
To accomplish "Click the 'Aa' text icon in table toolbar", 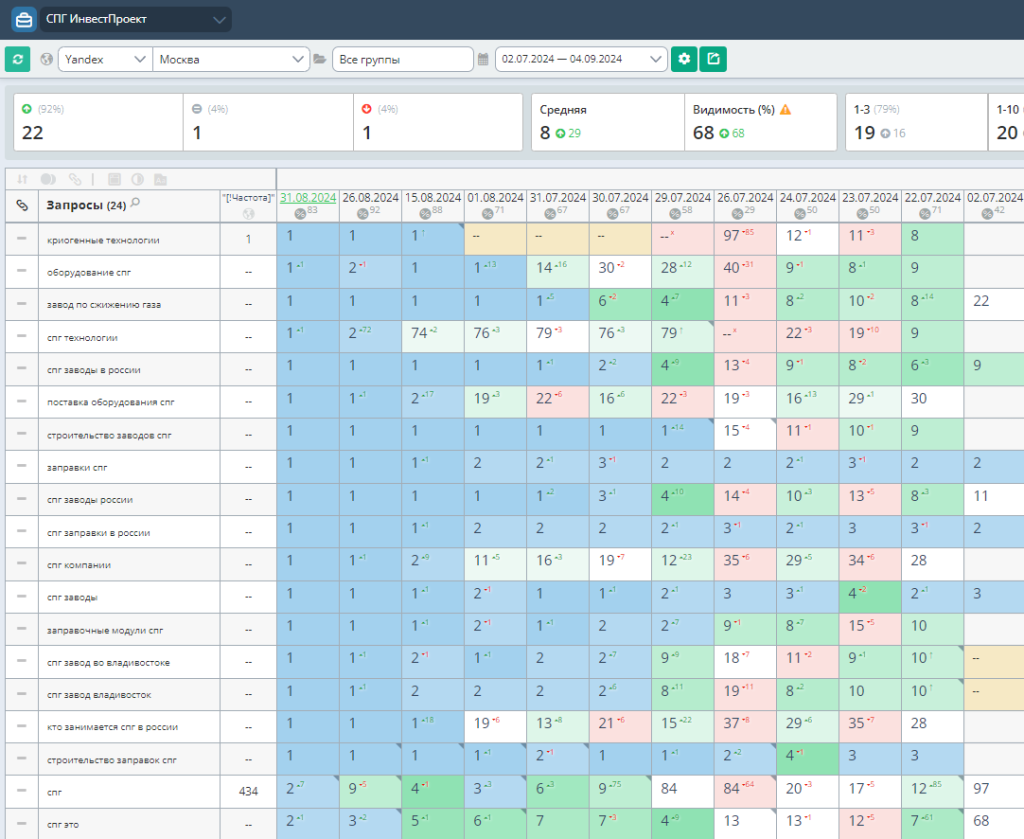I will point(160,179).
